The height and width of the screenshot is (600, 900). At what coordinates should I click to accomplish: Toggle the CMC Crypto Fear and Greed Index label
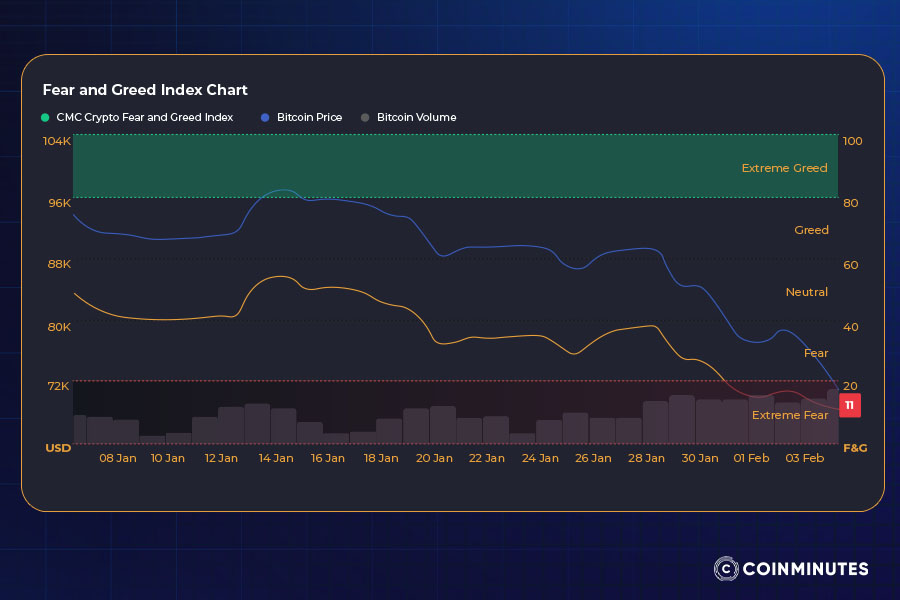point(144,118)
